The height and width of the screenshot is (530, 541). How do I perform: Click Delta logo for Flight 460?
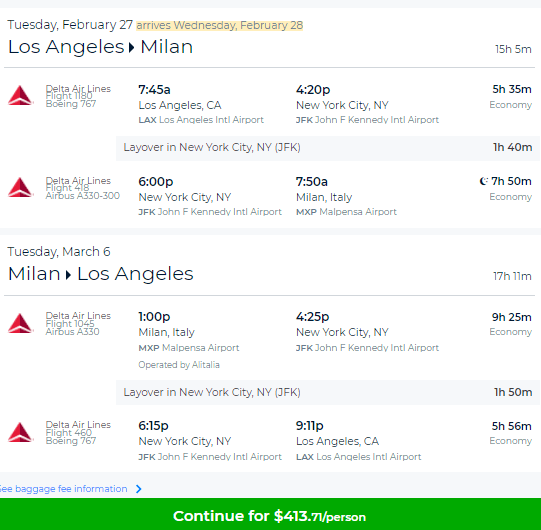tap(20, 432)
